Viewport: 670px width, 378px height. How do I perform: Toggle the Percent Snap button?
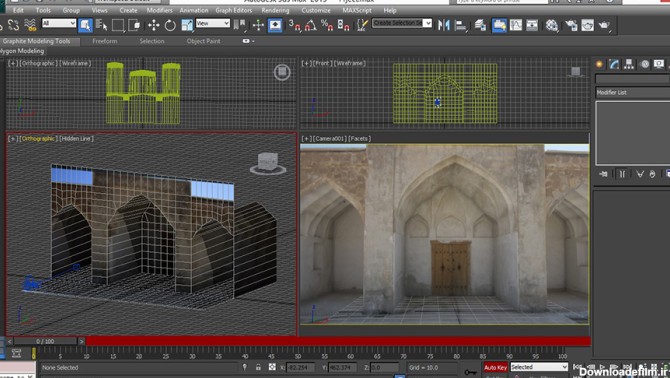tap(327, 25)
